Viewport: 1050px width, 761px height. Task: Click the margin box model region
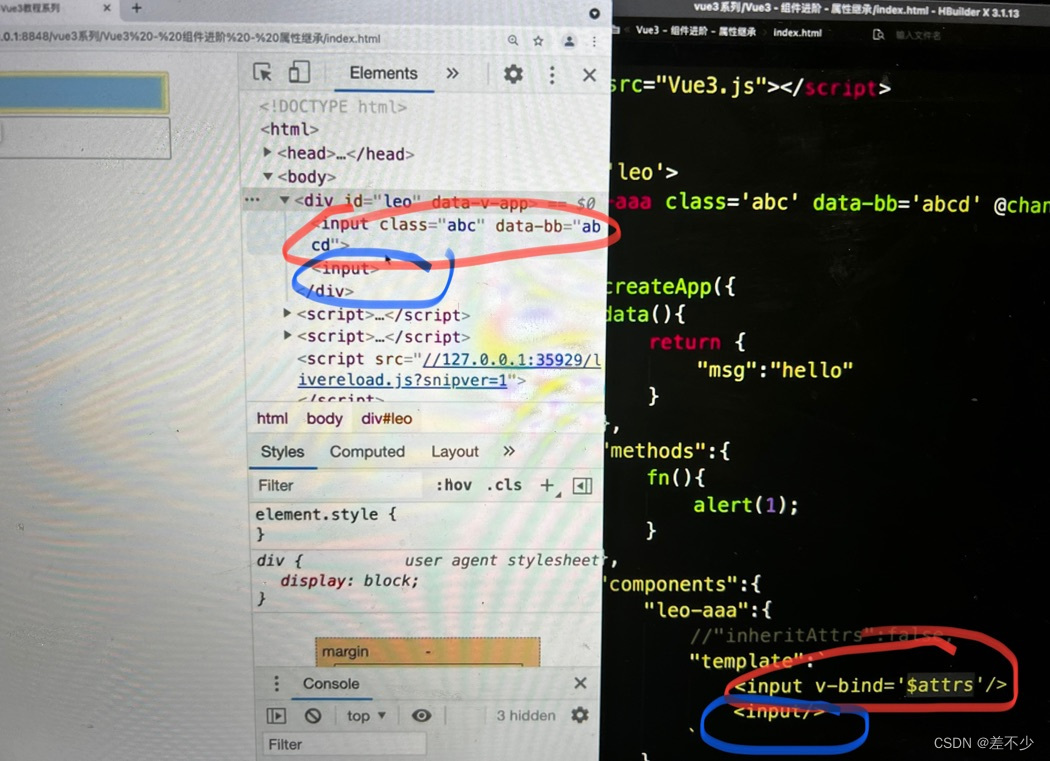[x=427, y=651]
